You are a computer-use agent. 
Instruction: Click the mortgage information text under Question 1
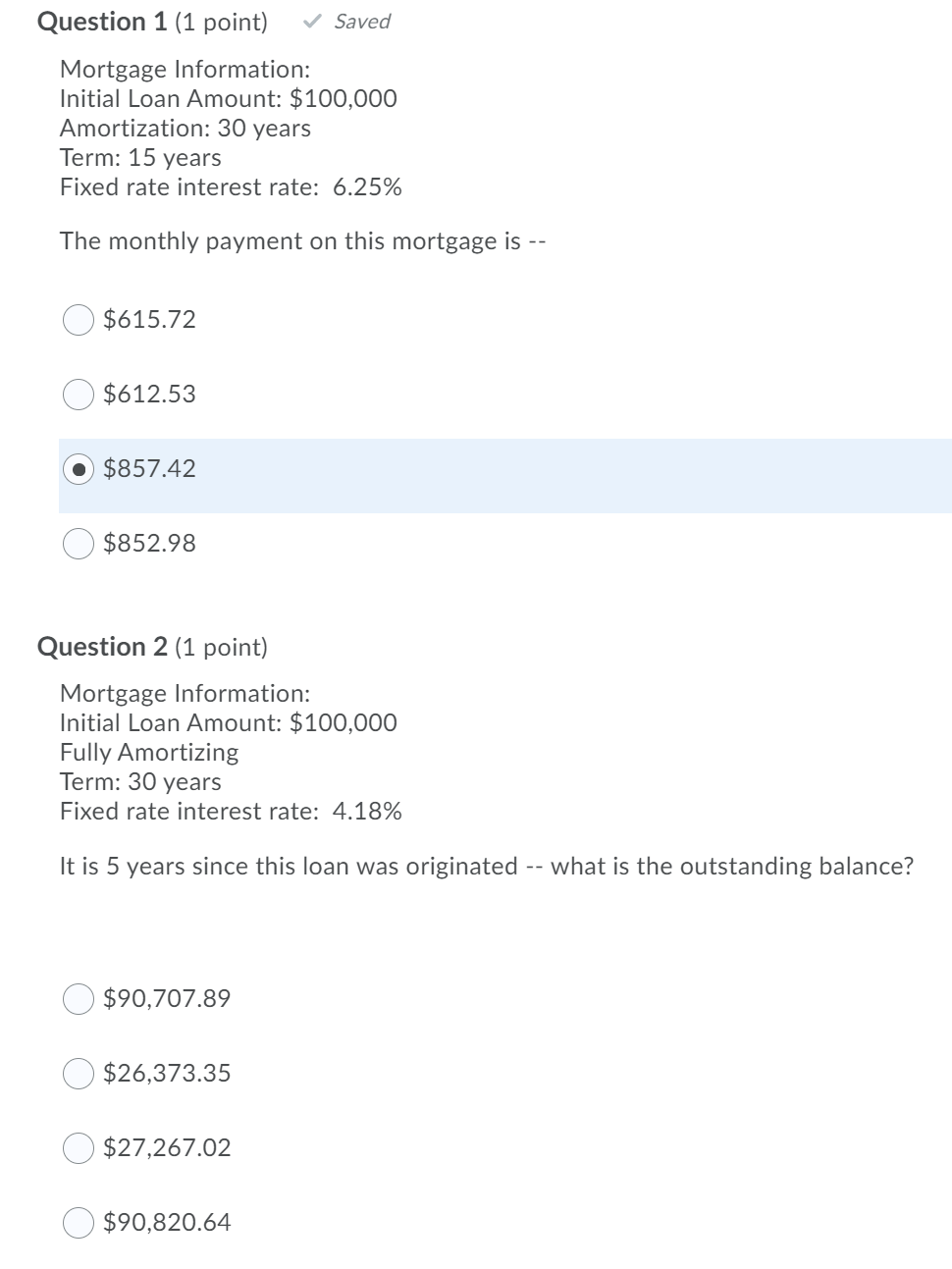tap(196, 128)
